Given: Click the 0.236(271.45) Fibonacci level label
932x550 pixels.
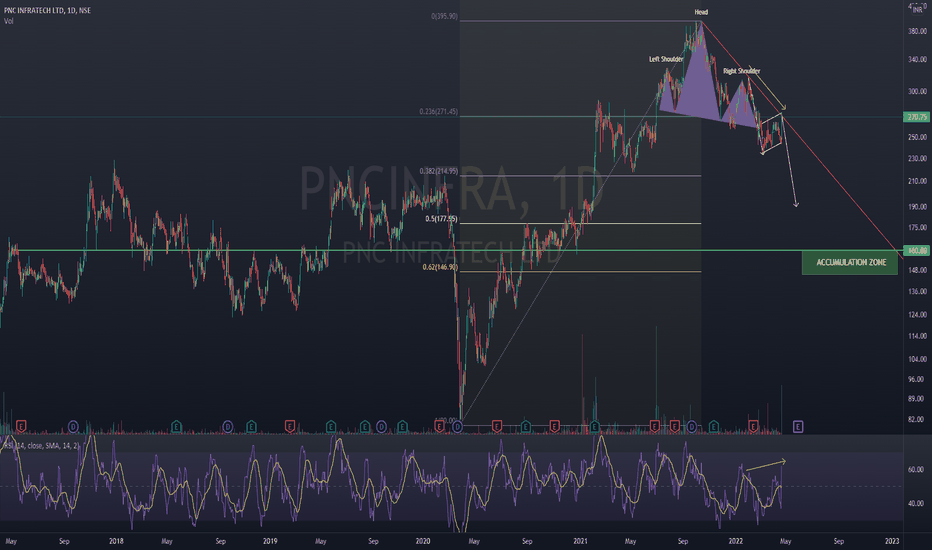Looking at the screenshot, I should click(x=439, y=112).
